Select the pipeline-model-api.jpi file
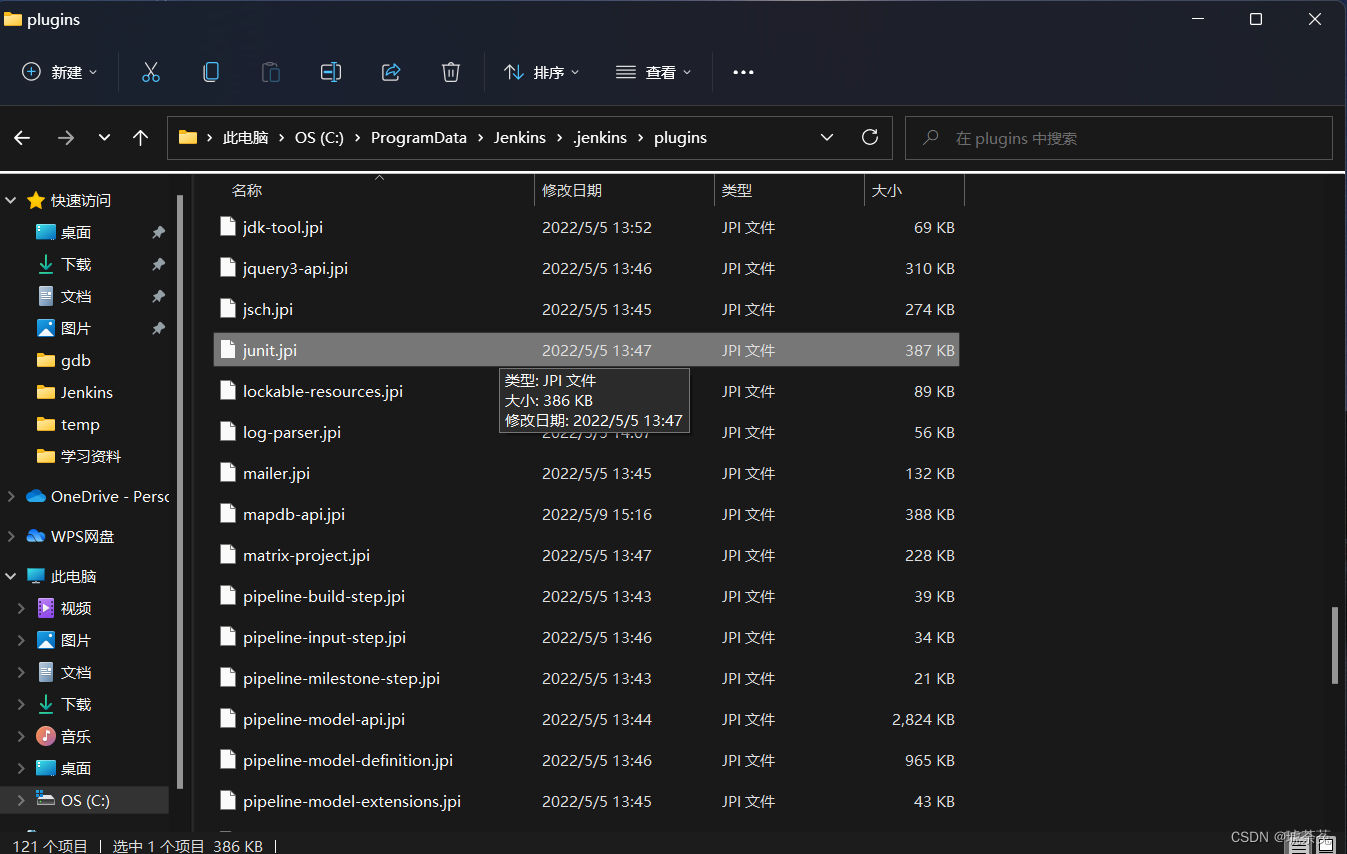 coord(587,719)
